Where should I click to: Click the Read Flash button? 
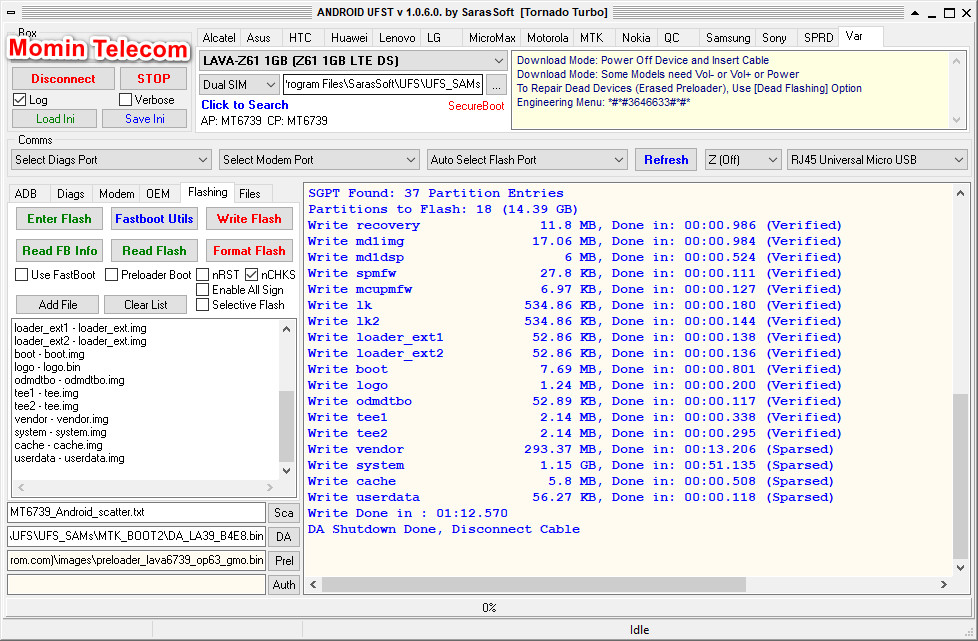tap(154, 251)
